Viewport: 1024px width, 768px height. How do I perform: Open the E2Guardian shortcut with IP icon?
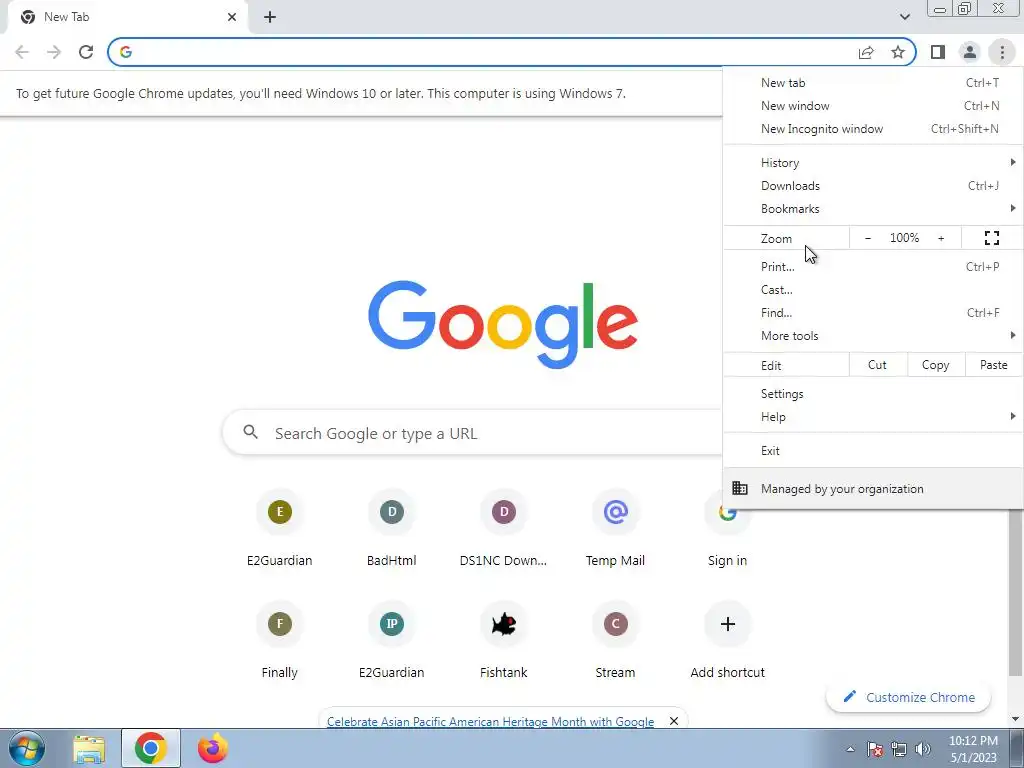(391, 641)
